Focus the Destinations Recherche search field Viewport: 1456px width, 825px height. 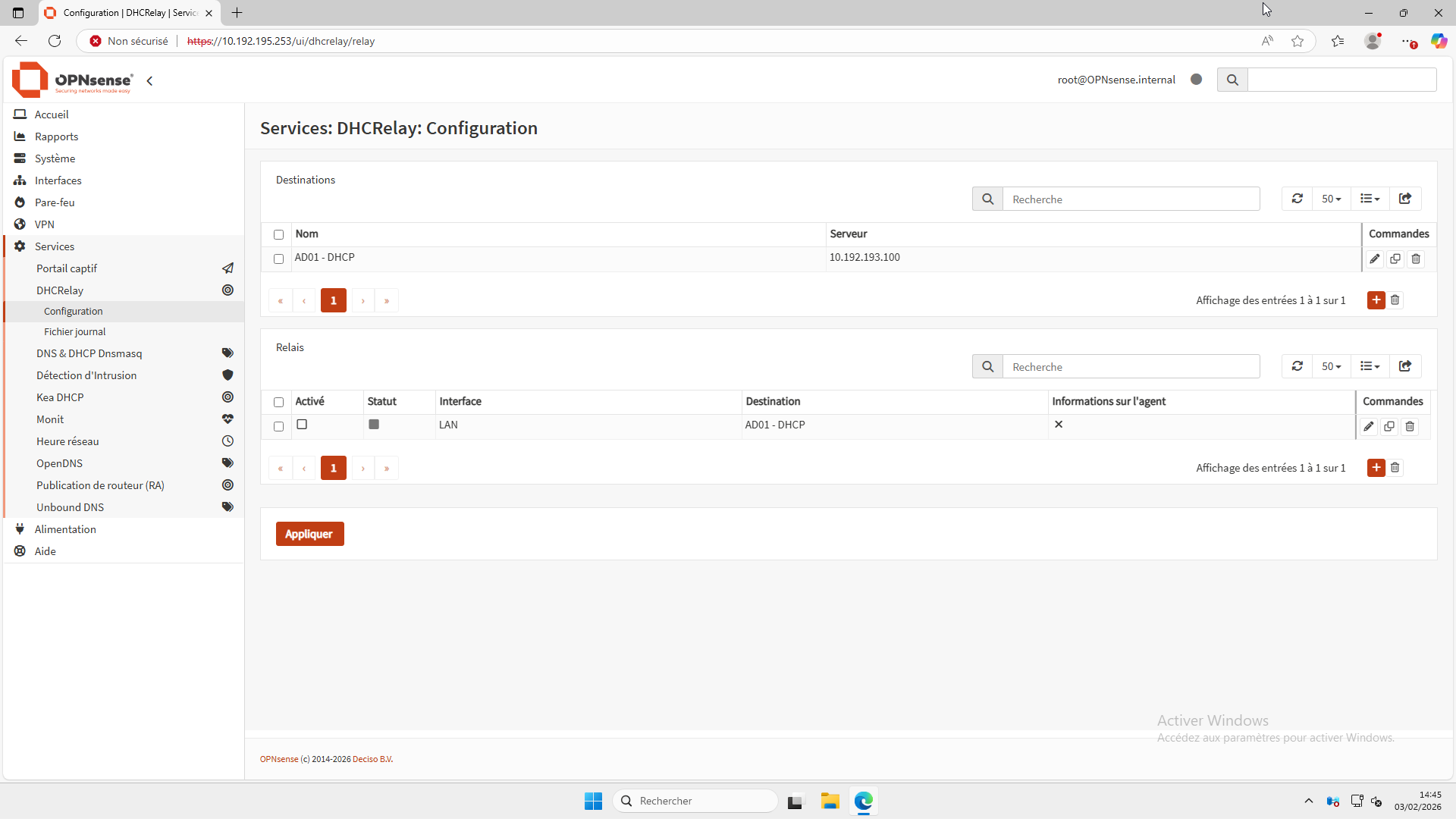tap(1130, 199)
